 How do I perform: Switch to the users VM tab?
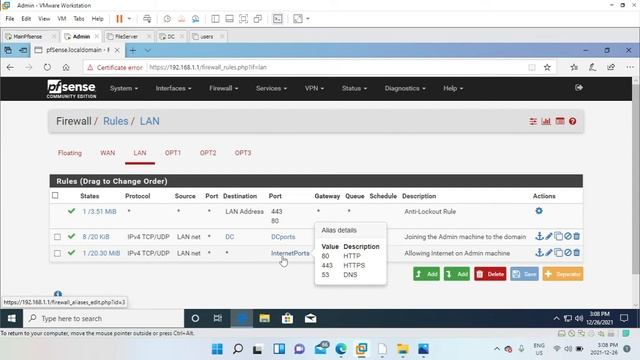click(207, 36)
